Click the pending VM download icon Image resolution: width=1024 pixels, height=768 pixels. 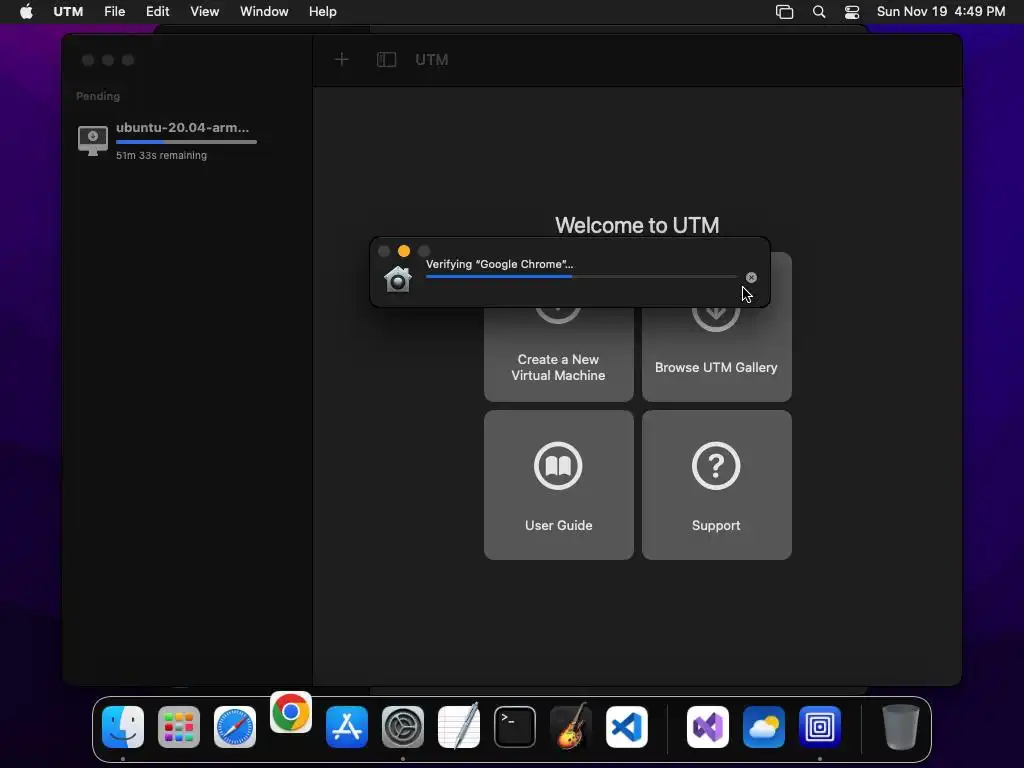(x=93, y=140)
